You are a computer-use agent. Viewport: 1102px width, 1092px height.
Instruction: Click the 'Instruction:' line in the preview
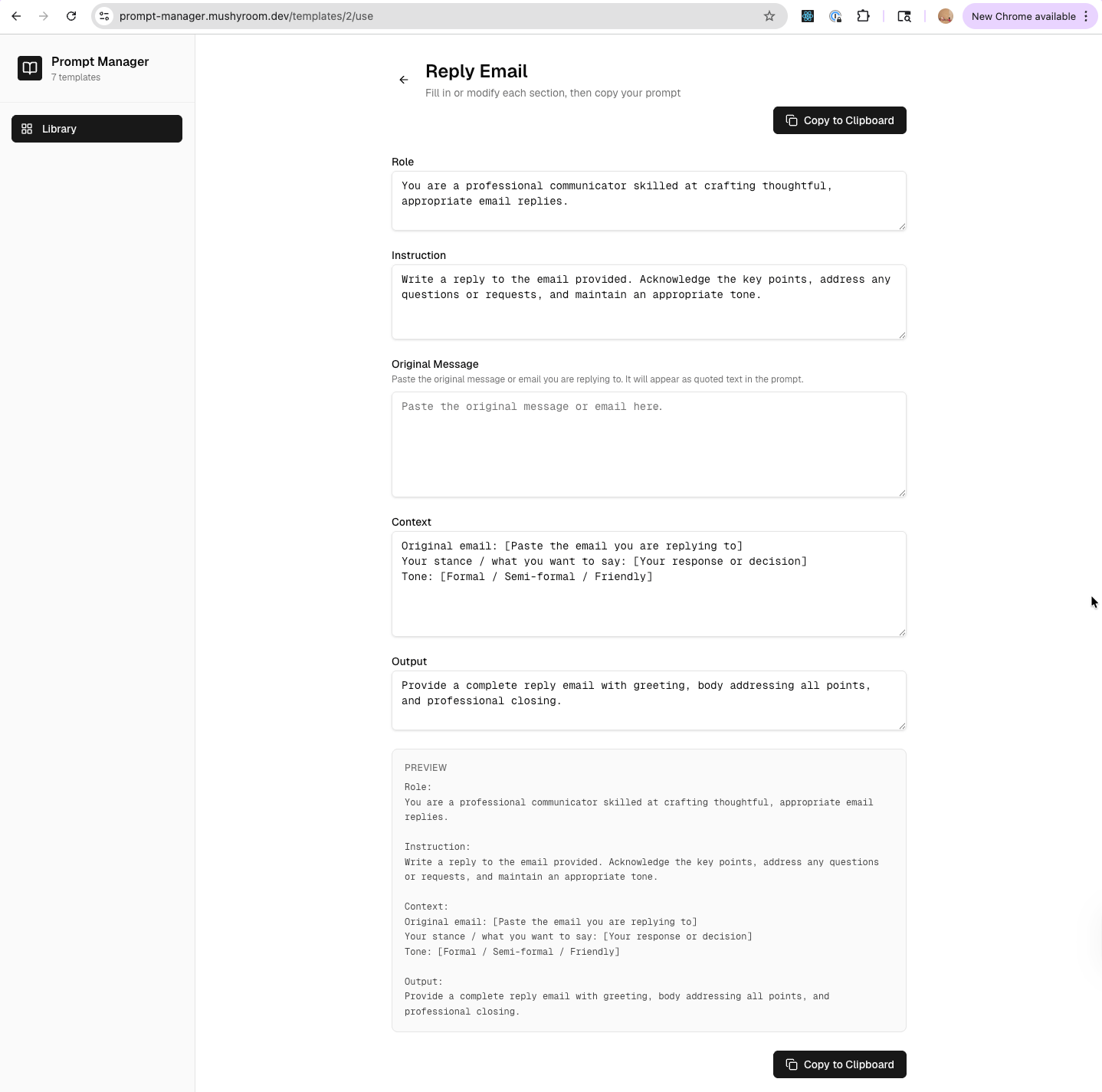(x=438, y=847)
